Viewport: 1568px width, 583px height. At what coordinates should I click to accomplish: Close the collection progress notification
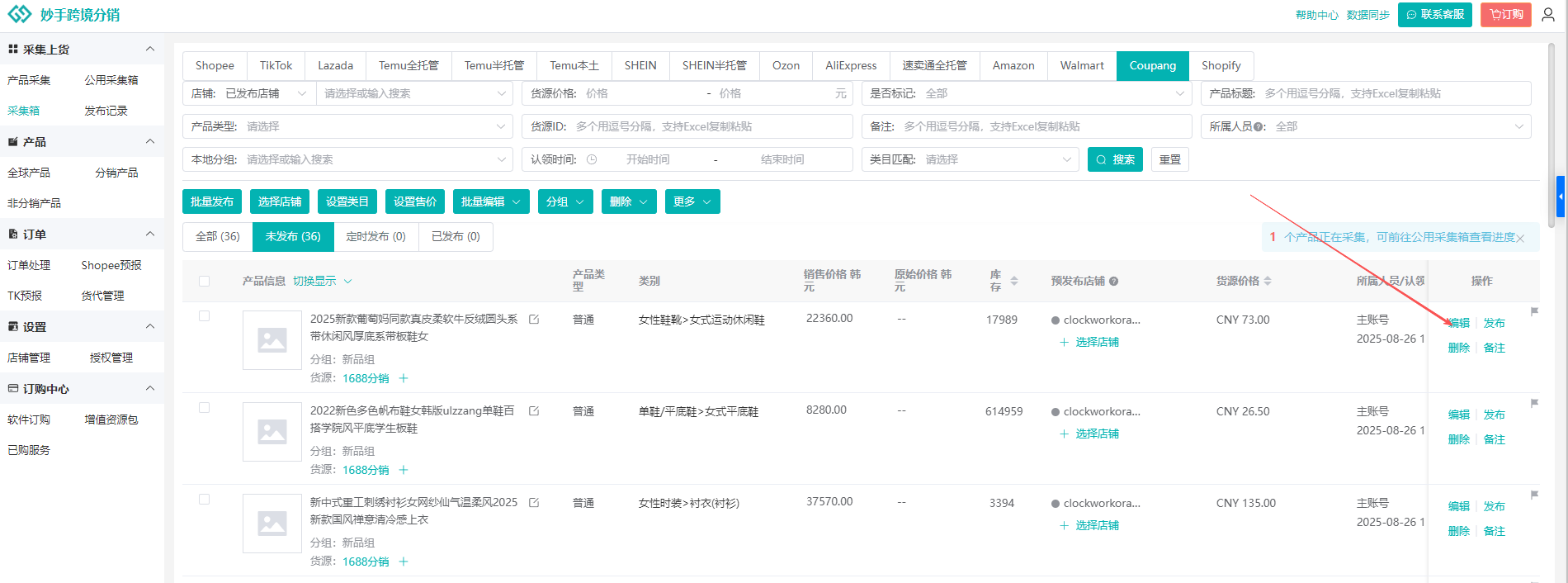[1520, 238]
